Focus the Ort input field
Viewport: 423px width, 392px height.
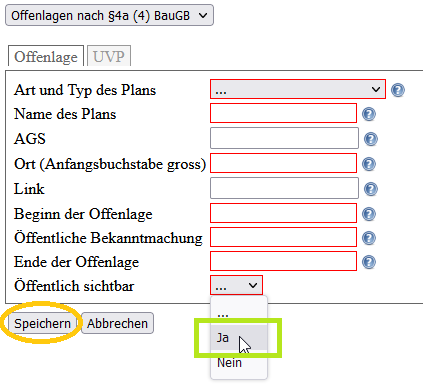coord(283,163)
